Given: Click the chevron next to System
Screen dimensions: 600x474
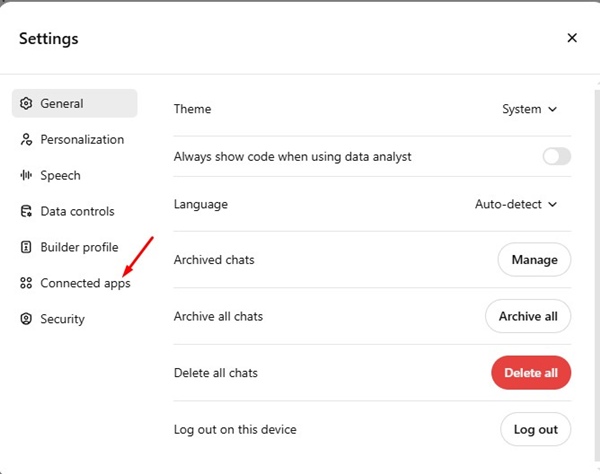Looking at the screenshot, I should pyautogui.click(x=553, y=109).
